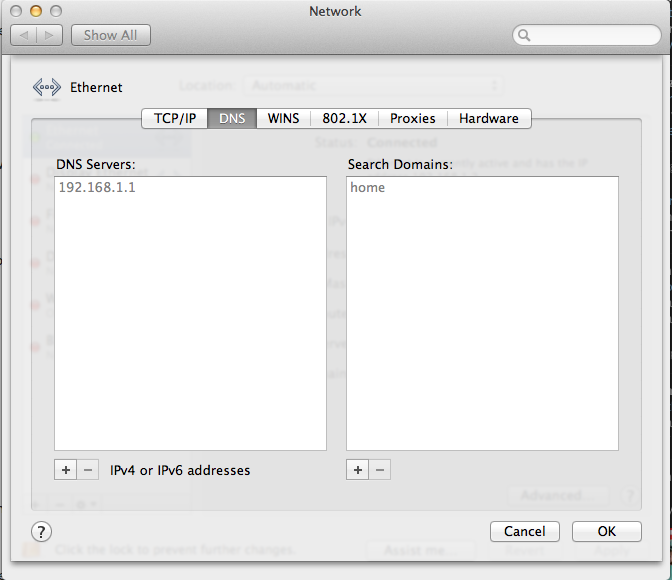Screen dimensions: 672x580
Task: Remove search domain using the minus button
Action: 380,470
